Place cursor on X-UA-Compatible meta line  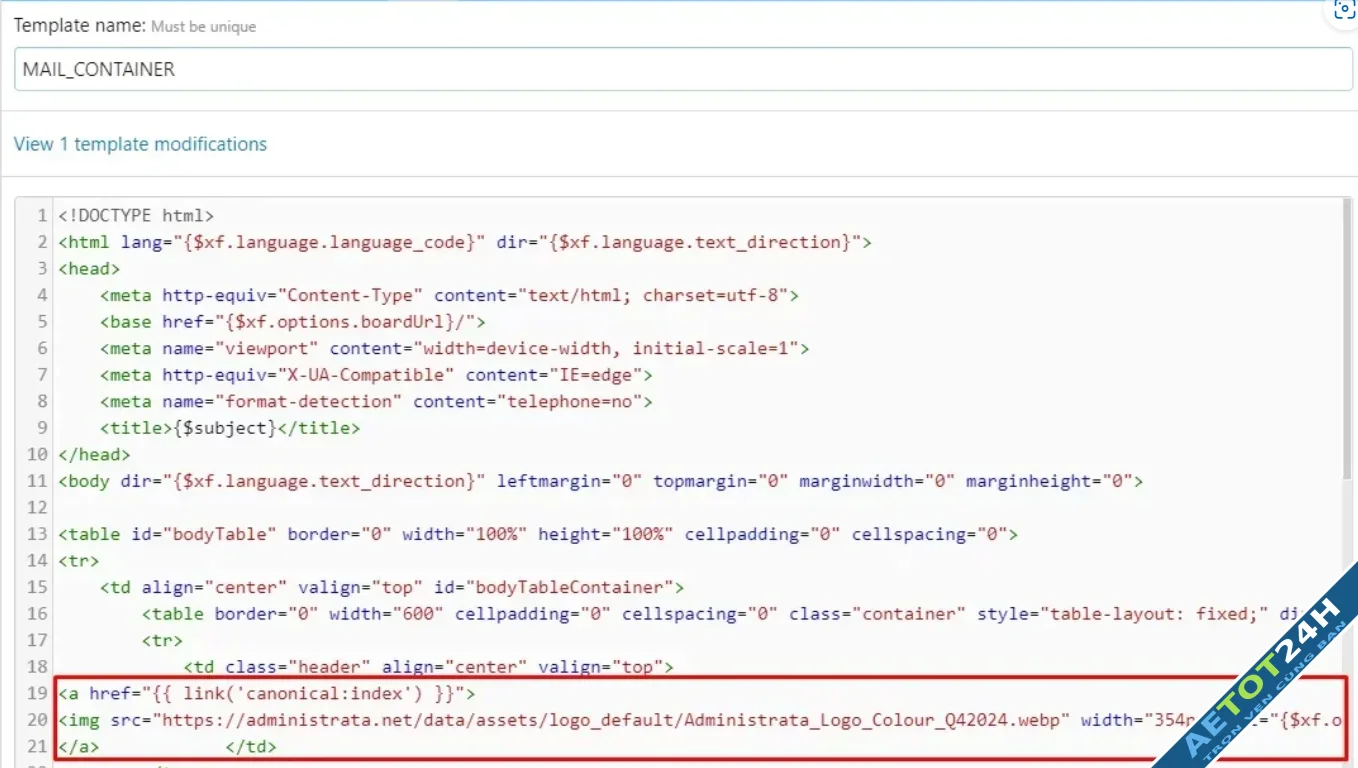pyautogui.click(x=376, y=375)
